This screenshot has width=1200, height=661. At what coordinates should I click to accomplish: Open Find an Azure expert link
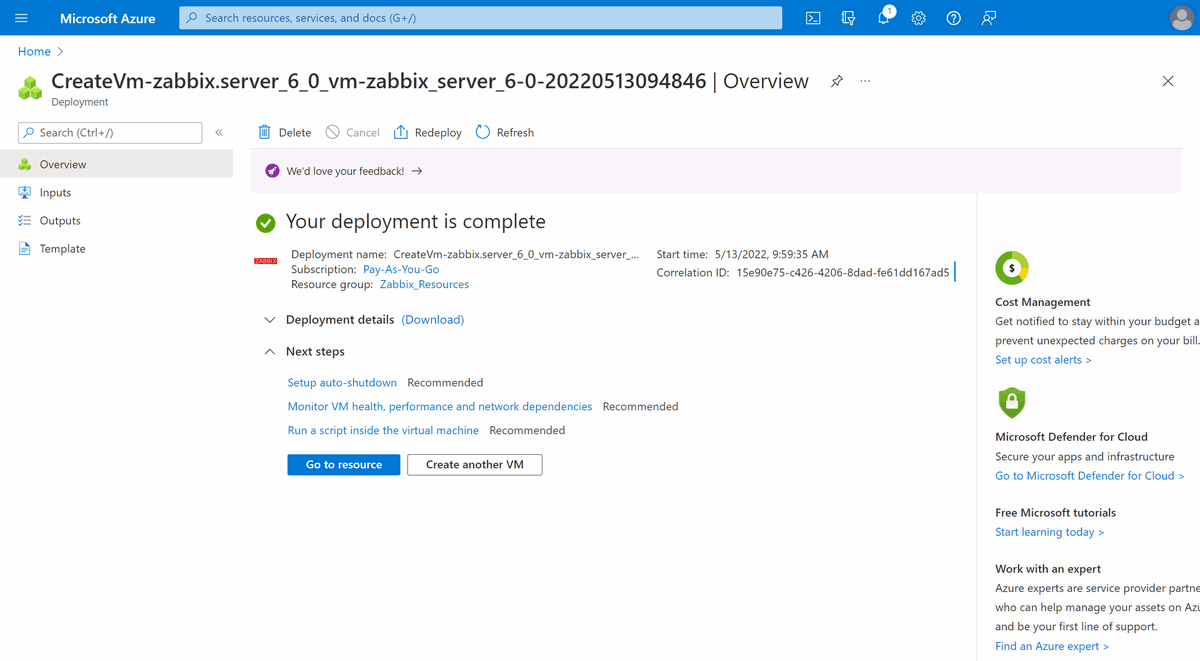[x=1052, y=646]
